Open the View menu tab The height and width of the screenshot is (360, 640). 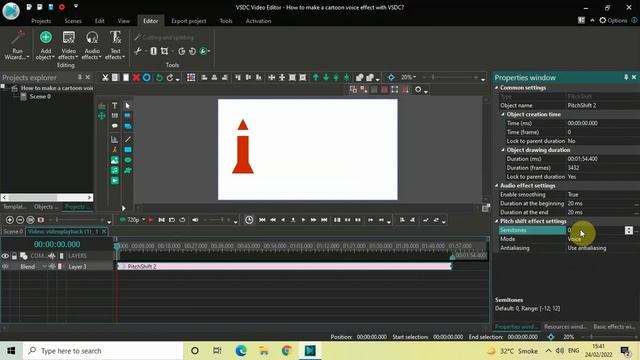click(x=124, y=21)
